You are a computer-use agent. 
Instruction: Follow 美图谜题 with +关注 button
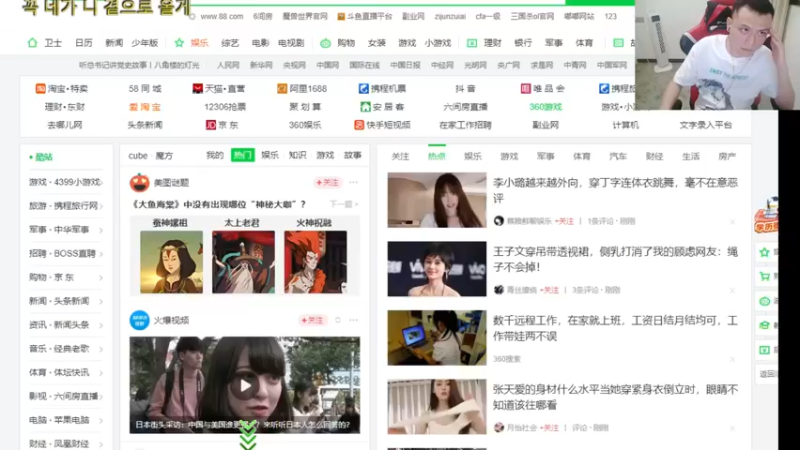click(327, 183)
